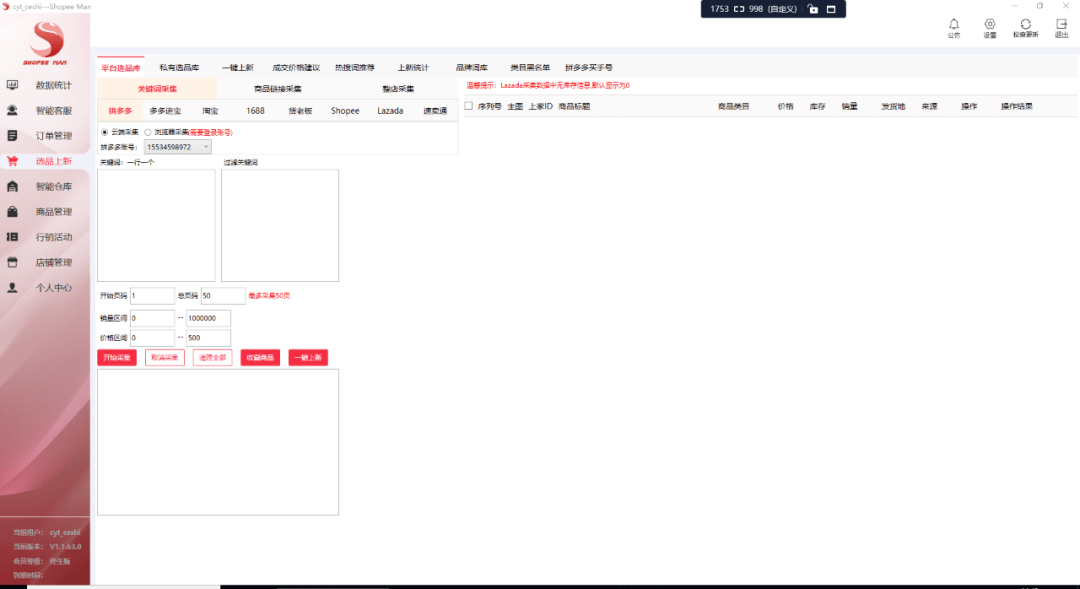Click the 退出 exit icon
The width and height of the screenshot is (1080, 589).
point(1061,24)
